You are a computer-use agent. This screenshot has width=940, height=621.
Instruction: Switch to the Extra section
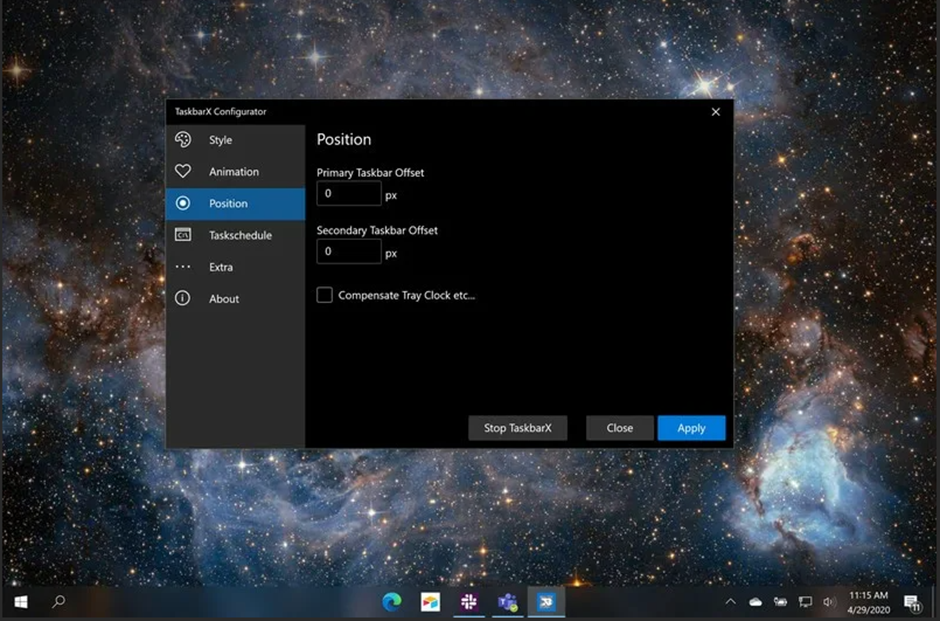(220, 267)
